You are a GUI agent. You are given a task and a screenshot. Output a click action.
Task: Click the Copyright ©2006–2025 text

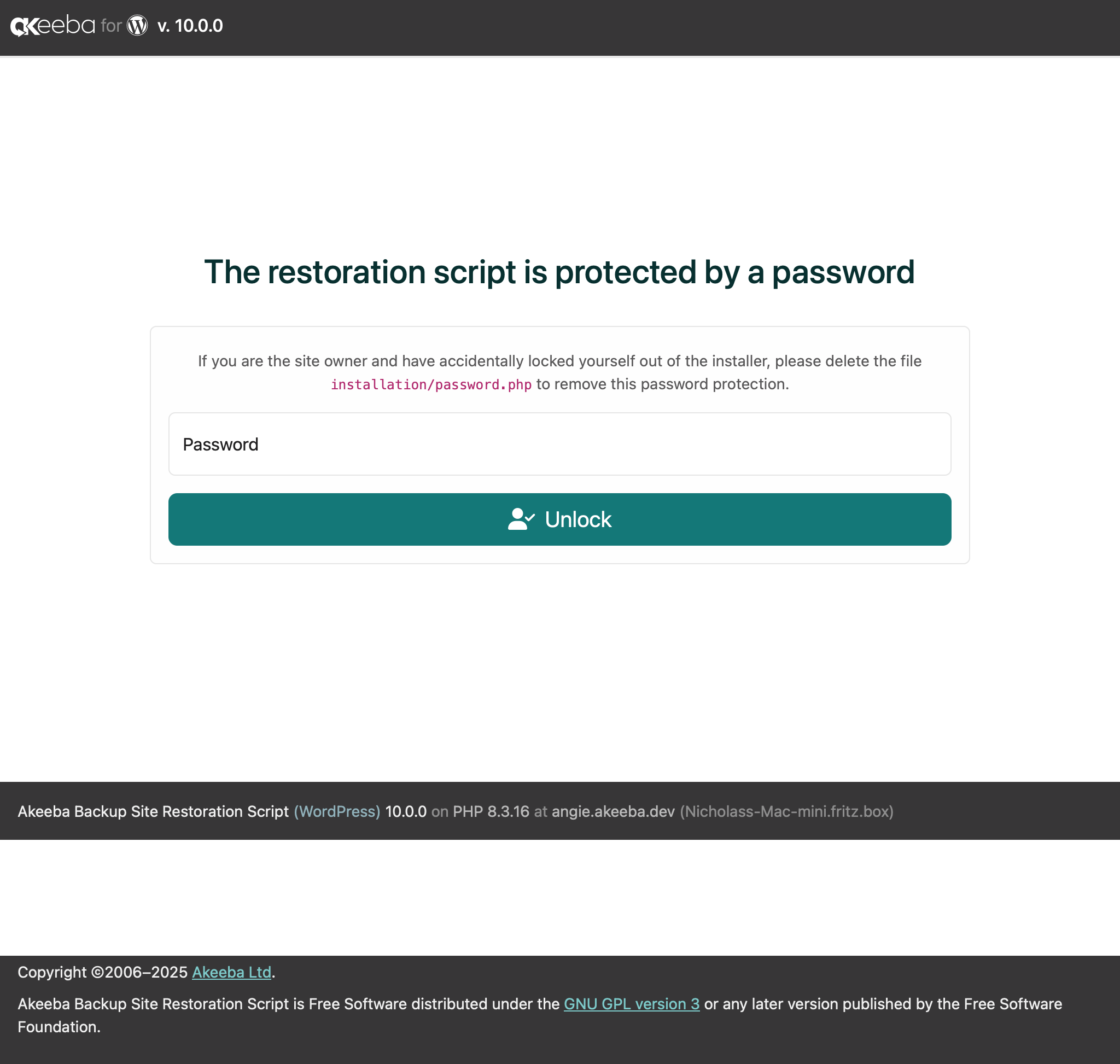point(102,972)
